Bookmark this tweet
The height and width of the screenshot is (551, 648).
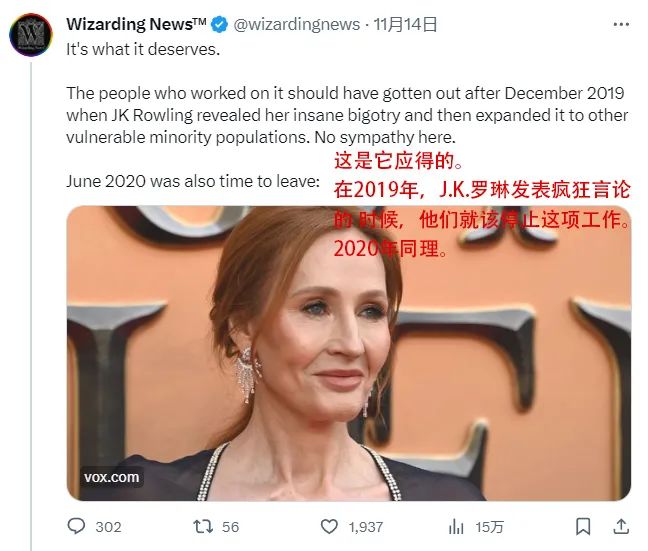583,527
